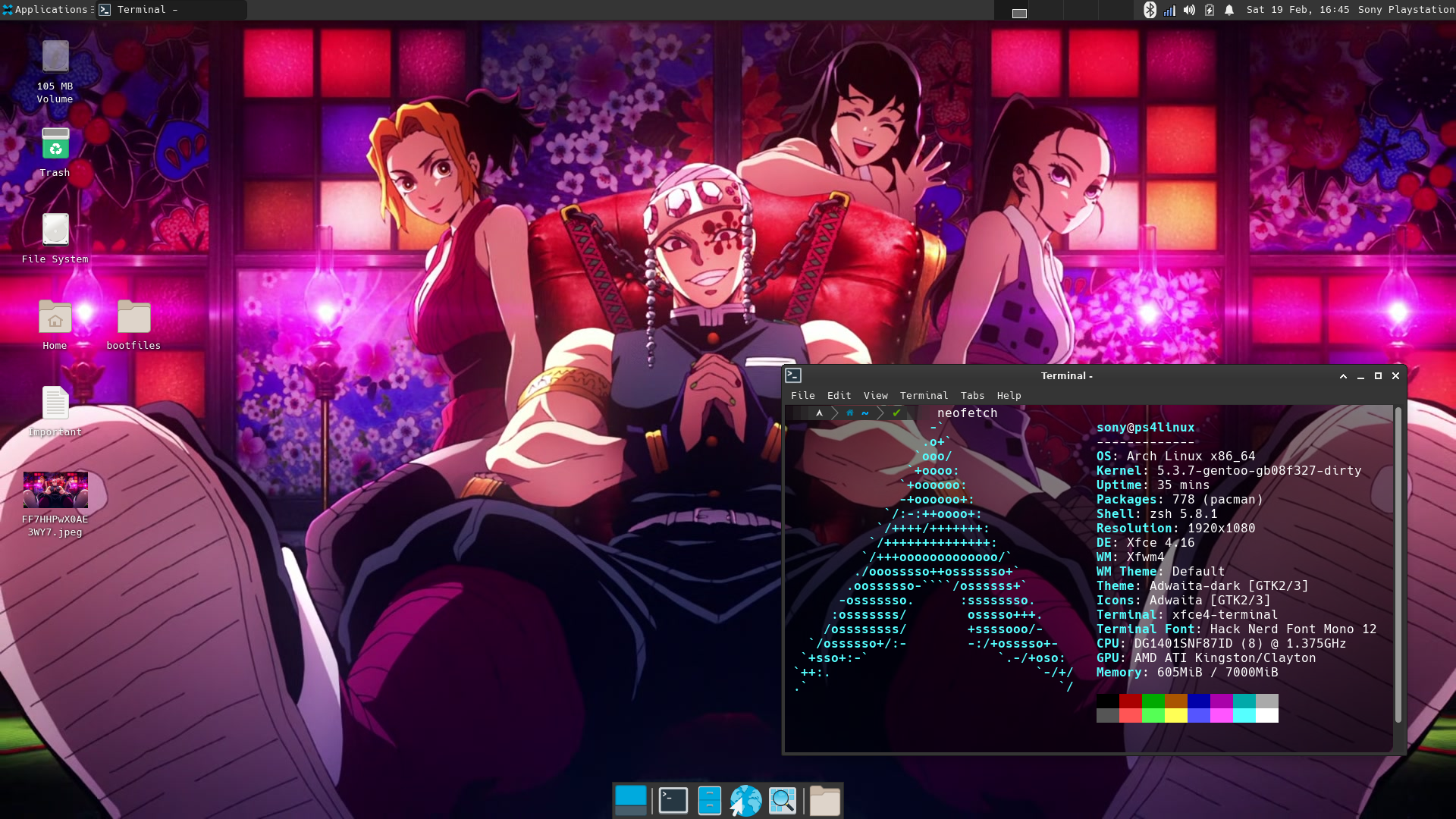The height and width of the screenshot is (819, 1456).
Task: Click the Theme: Adwaita-dark line
Action: coord(1202,586)
